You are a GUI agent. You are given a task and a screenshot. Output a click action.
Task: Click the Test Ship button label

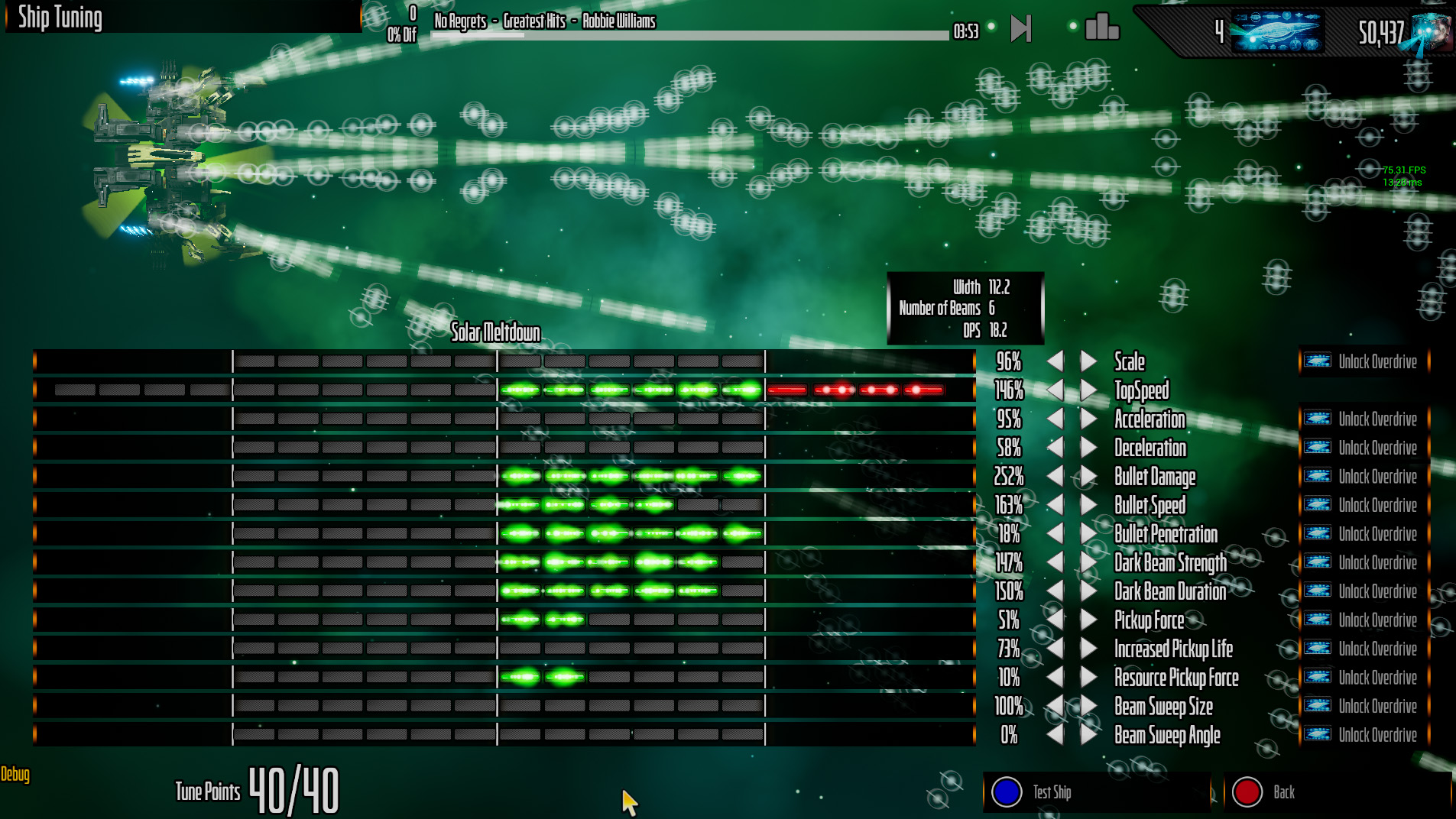click(x=1052, y=792)
